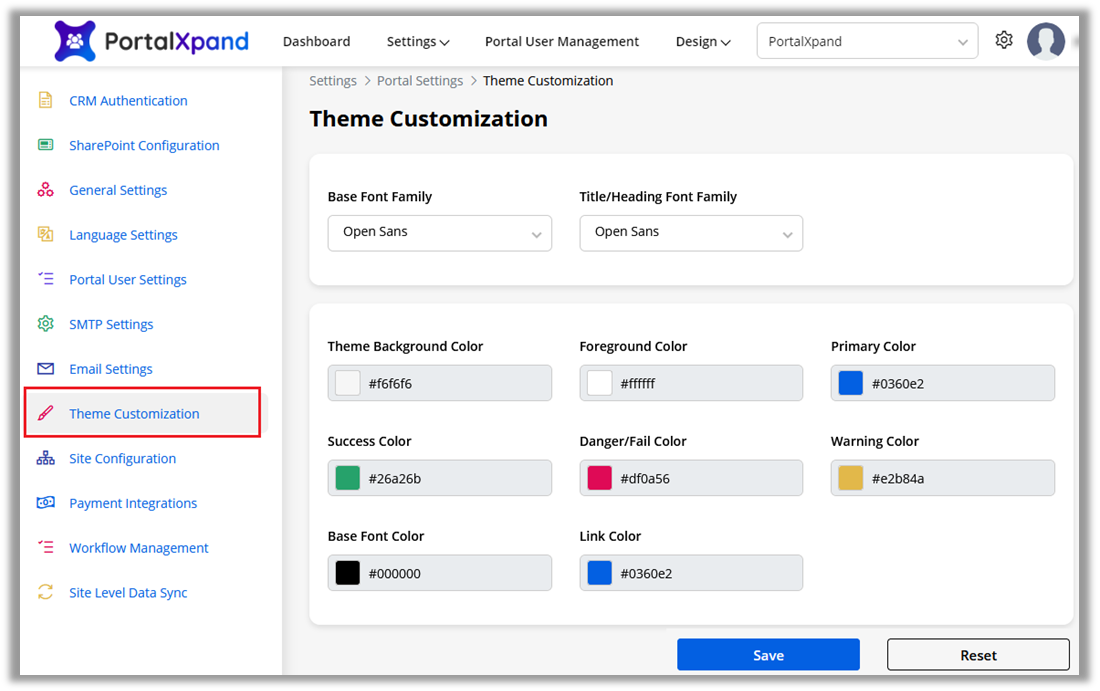Open the header settings gear icon
Viewport: 1100px width, 691px height.
pyautogui.click(x=1004, y=41)
